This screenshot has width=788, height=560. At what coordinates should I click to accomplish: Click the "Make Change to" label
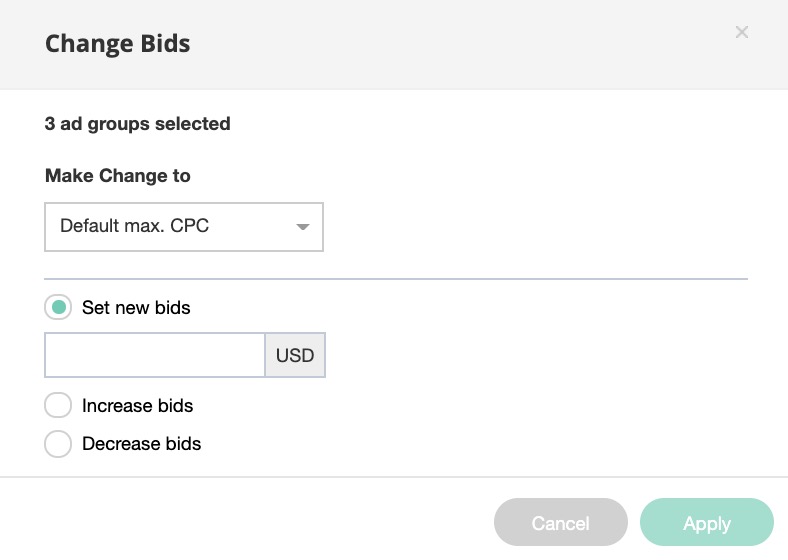point(118,176)
